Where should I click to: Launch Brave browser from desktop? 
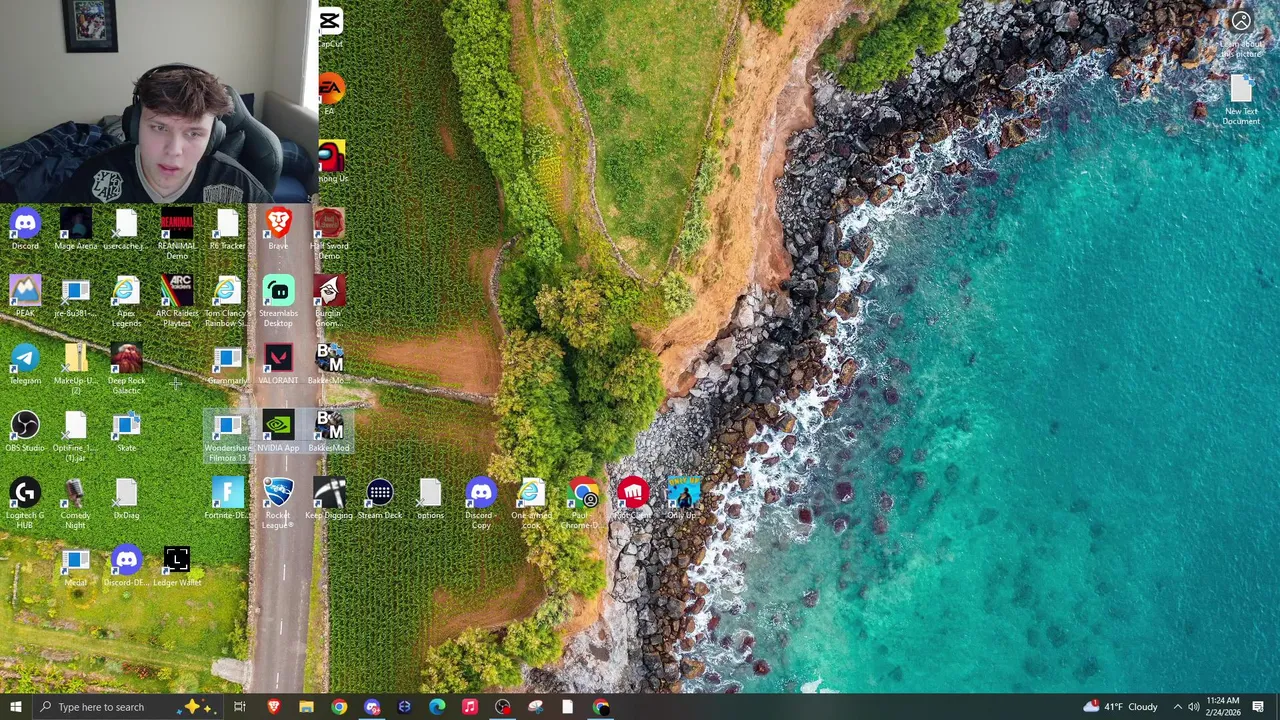pyautogui.click(x=278, y=229)
